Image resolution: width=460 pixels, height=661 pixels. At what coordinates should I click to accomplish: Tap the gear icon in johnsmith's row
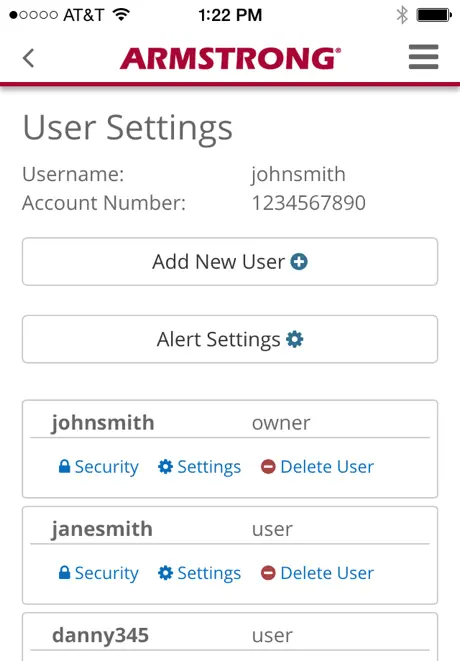pos(165,467)
